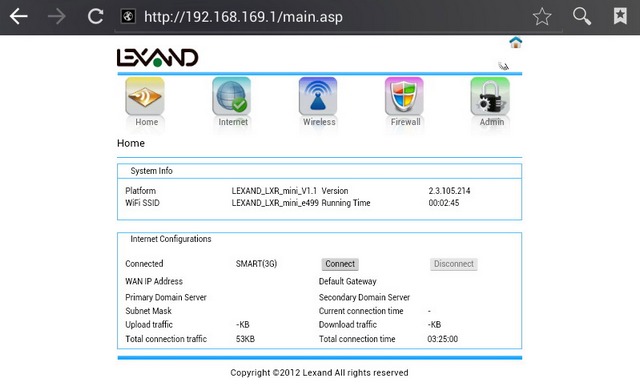This screenshot has width=640, height=387.
Task: Click the running time 00:02:45
Action: [444, 203]
